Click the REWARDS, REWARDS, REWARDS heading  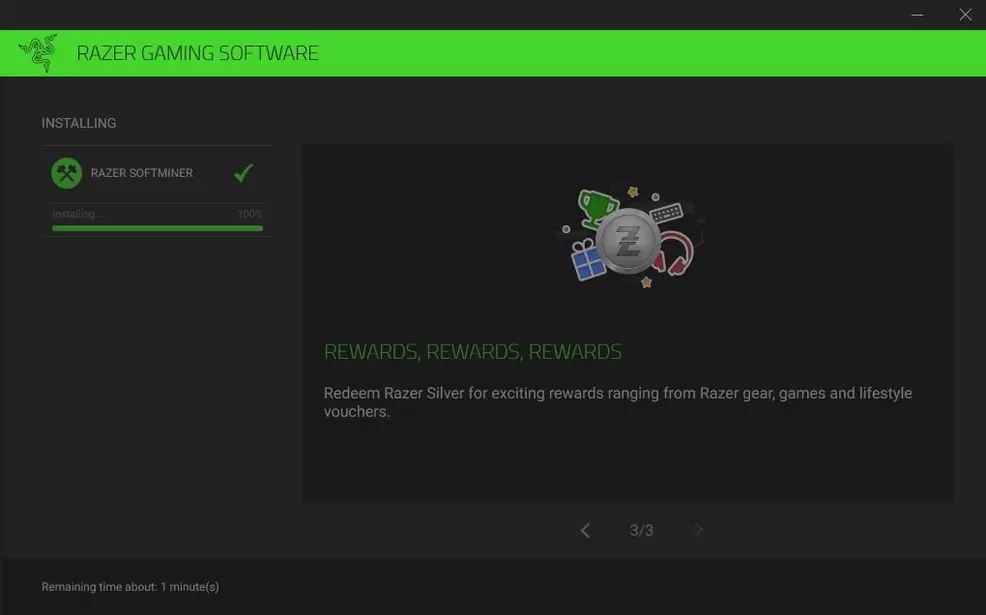point(473,352)
